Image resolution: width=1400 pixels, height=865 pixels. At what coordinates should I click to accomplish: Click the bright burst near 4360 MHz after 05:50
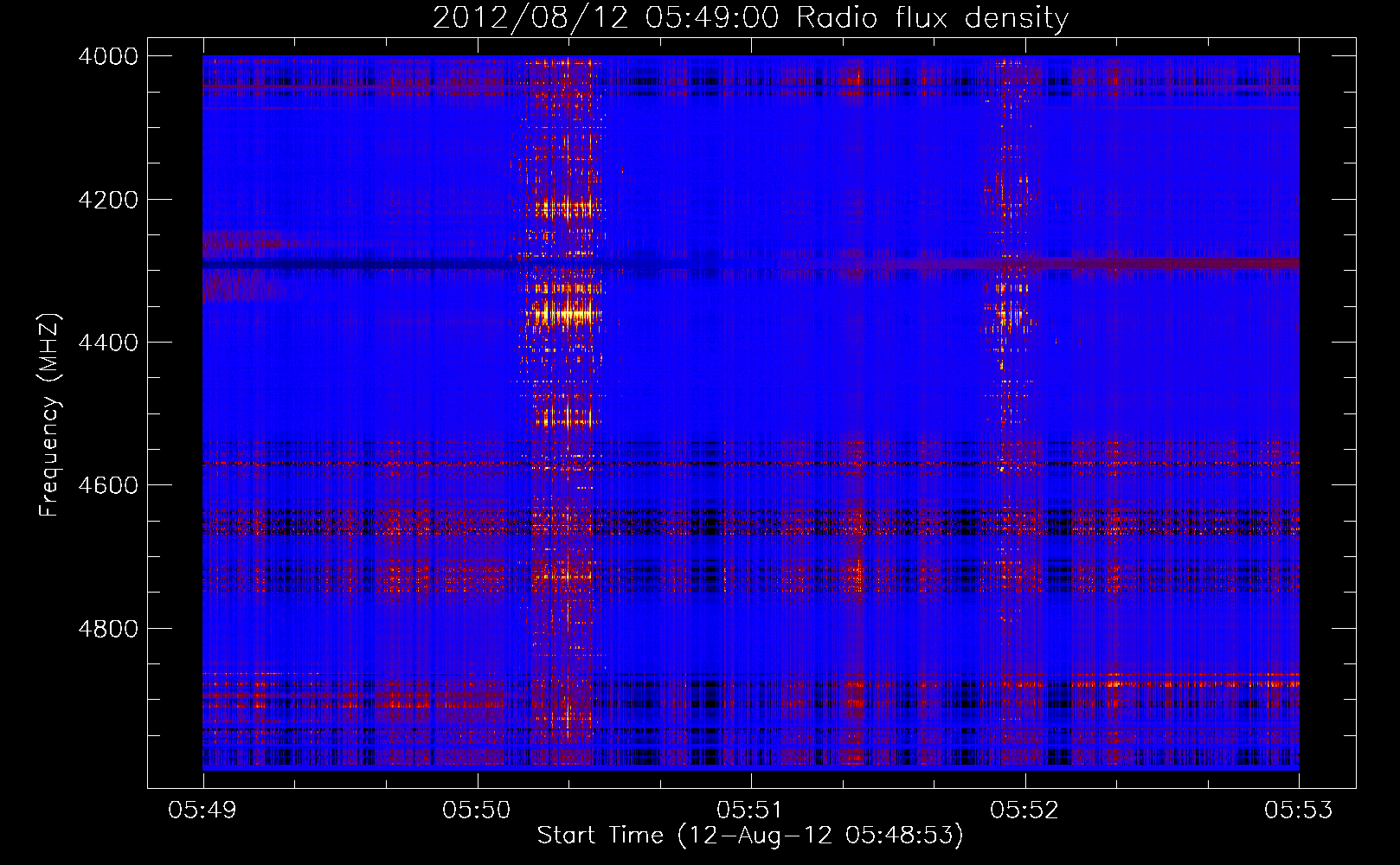[x=564, y=313]
